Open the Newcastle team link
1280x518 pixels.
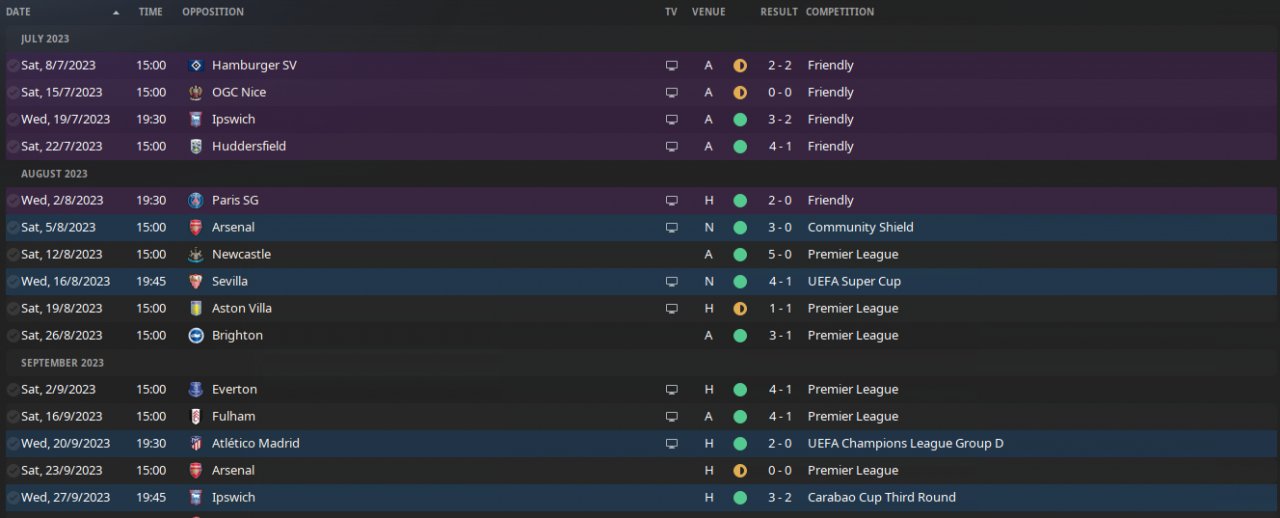pyautogui.click(x=241, y=255)
